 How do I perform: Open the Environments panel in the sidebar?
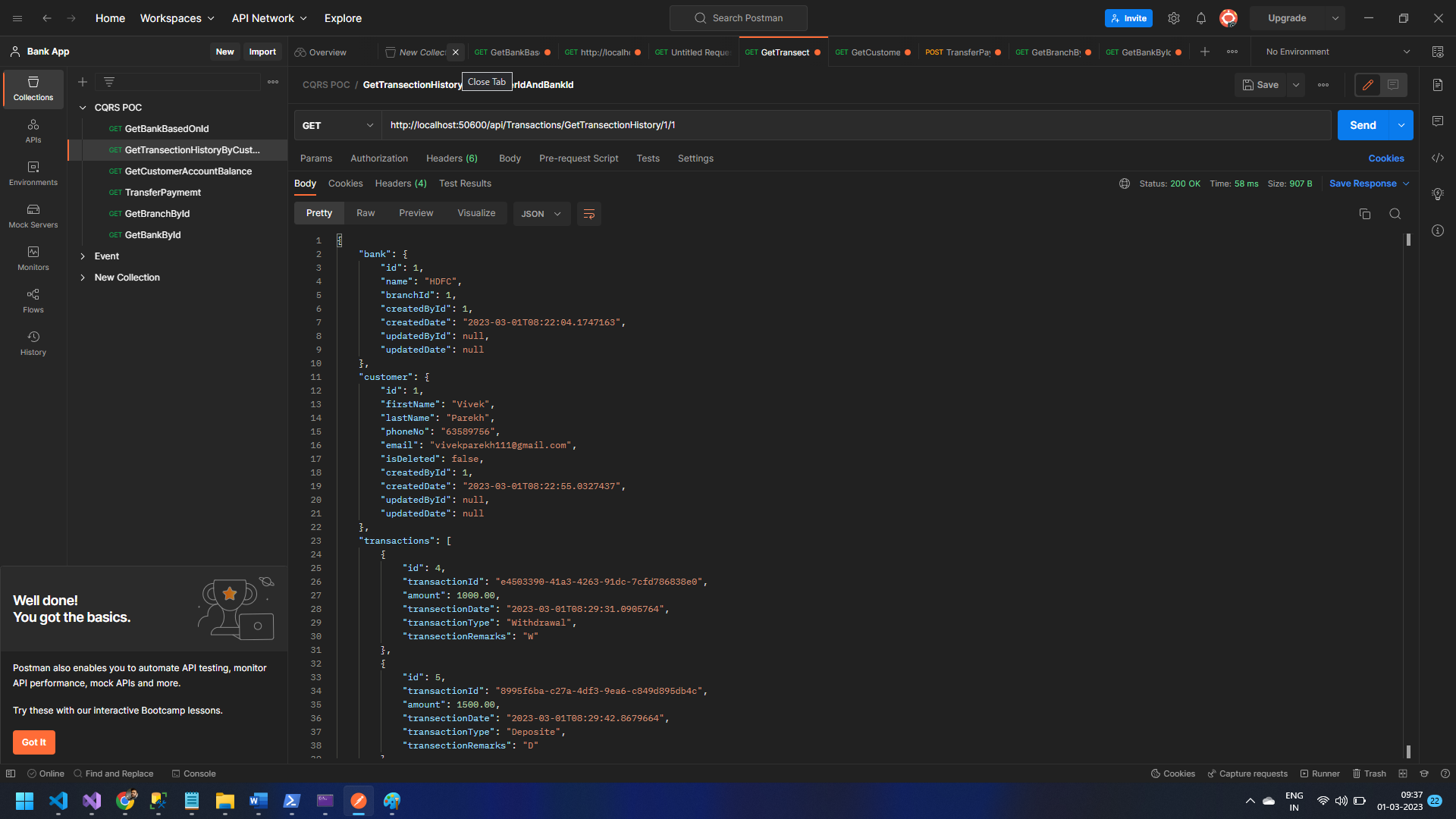33,174
